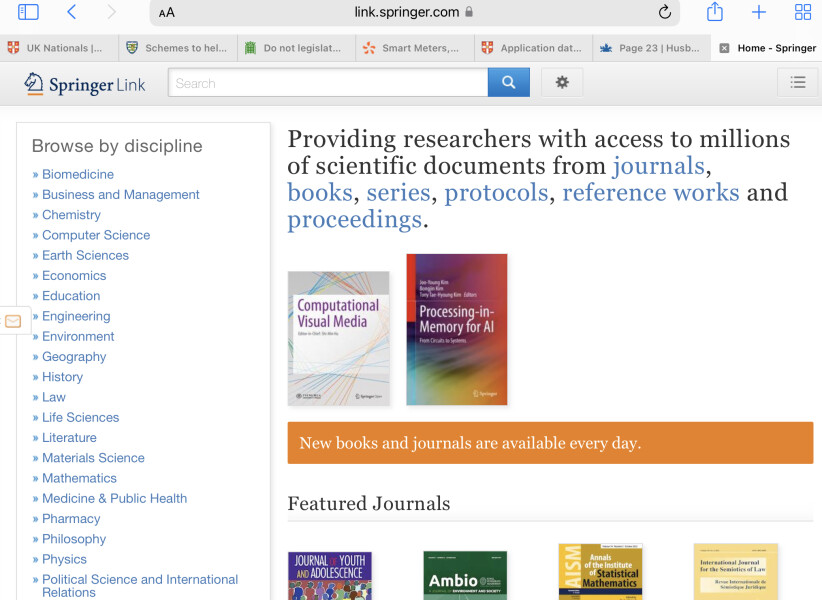Follow the journals link in headline

click(x=659, y=166)
